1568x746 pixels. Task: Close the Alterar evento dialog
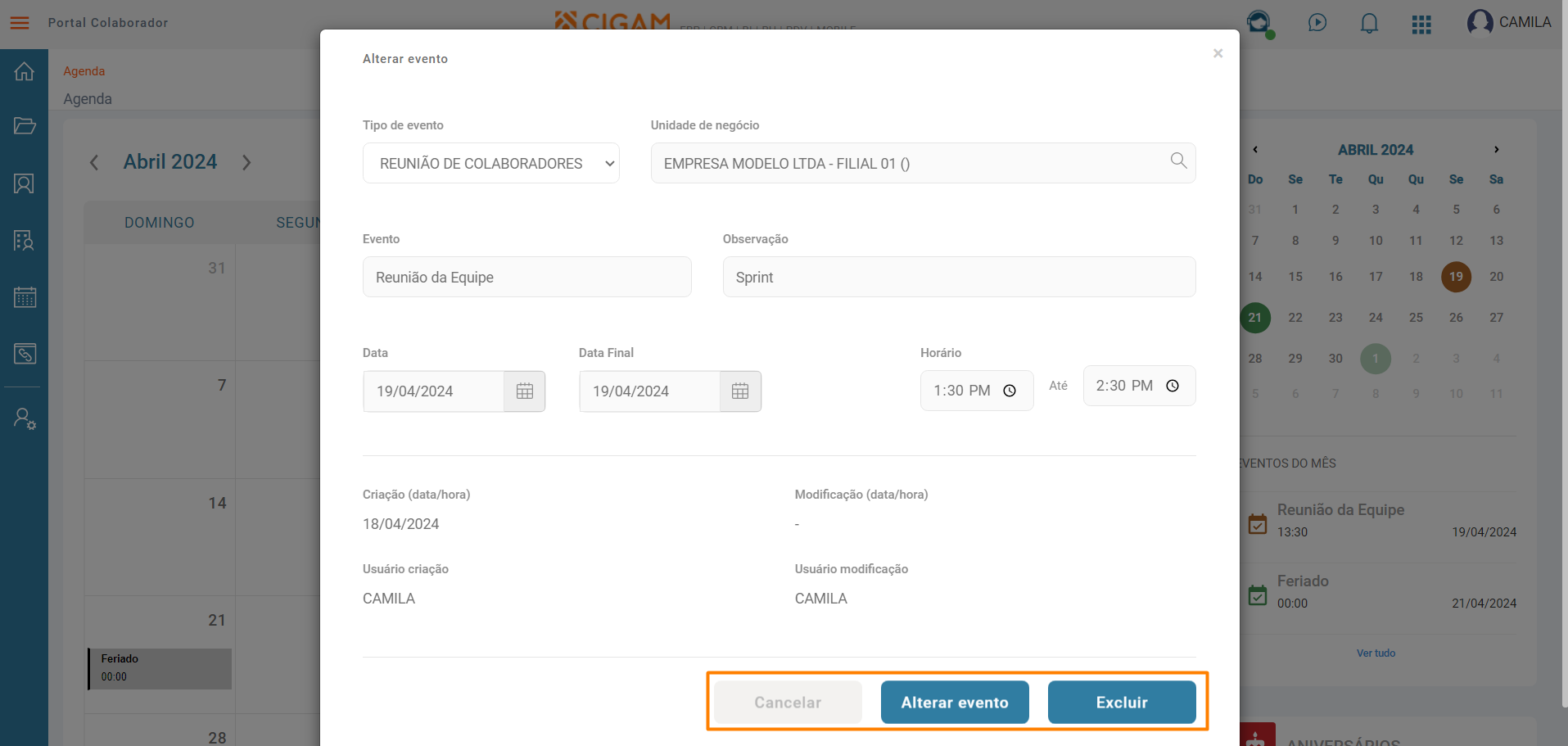click(x=1218, y=53)
